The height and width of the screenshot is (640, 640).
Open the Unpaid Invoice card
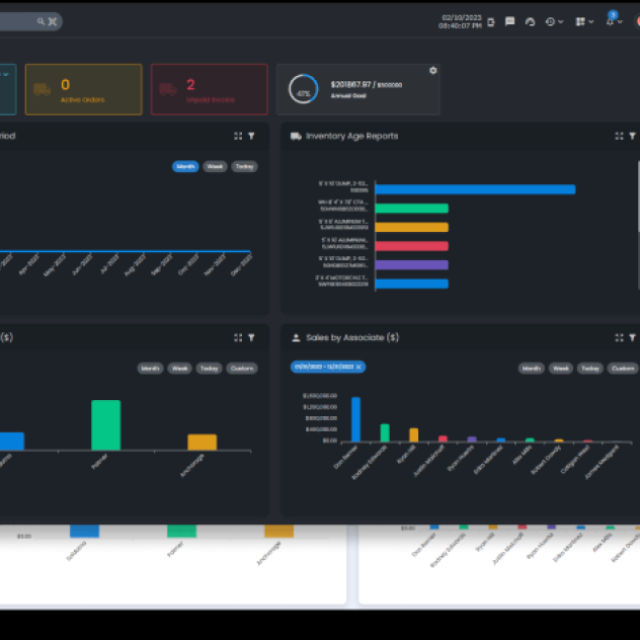point(209,89)
